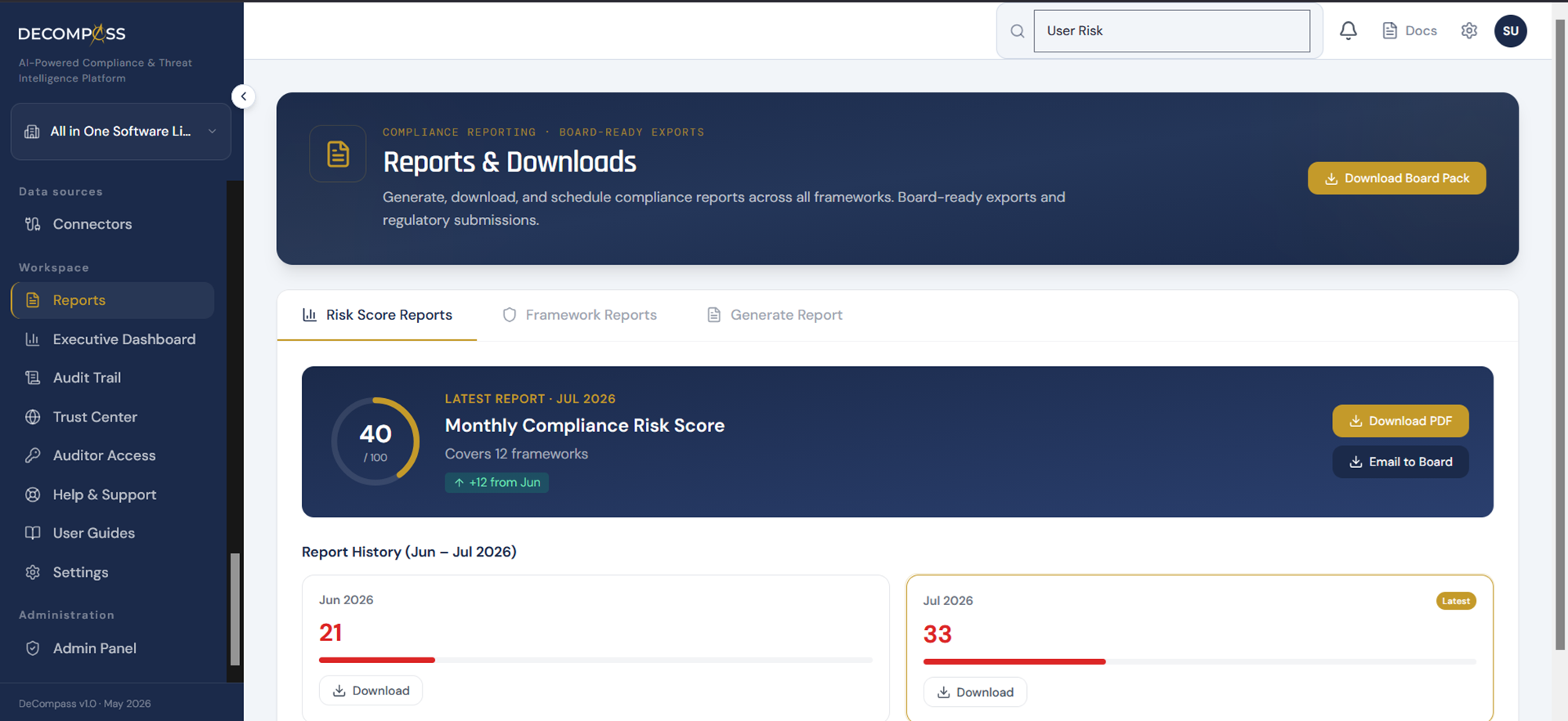Switch to the Framework Reports tab
1568x721 pixels.
pyautogui.click(x=579, y=315)
